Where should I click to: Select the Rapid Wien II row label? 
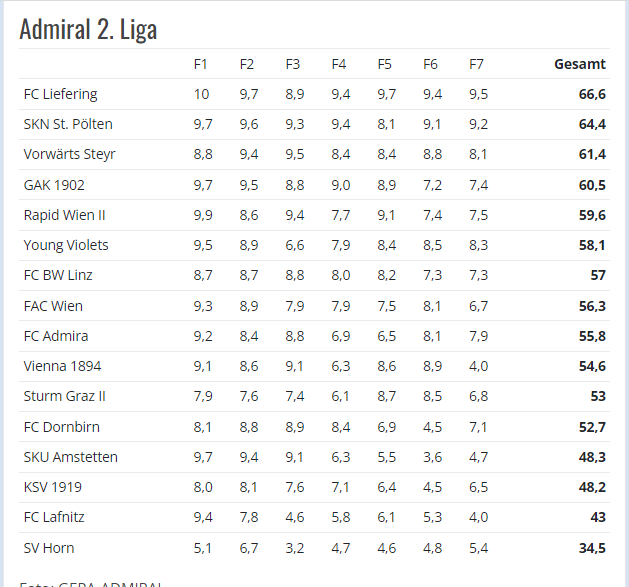pyautogui.click(x=64, y=215)
